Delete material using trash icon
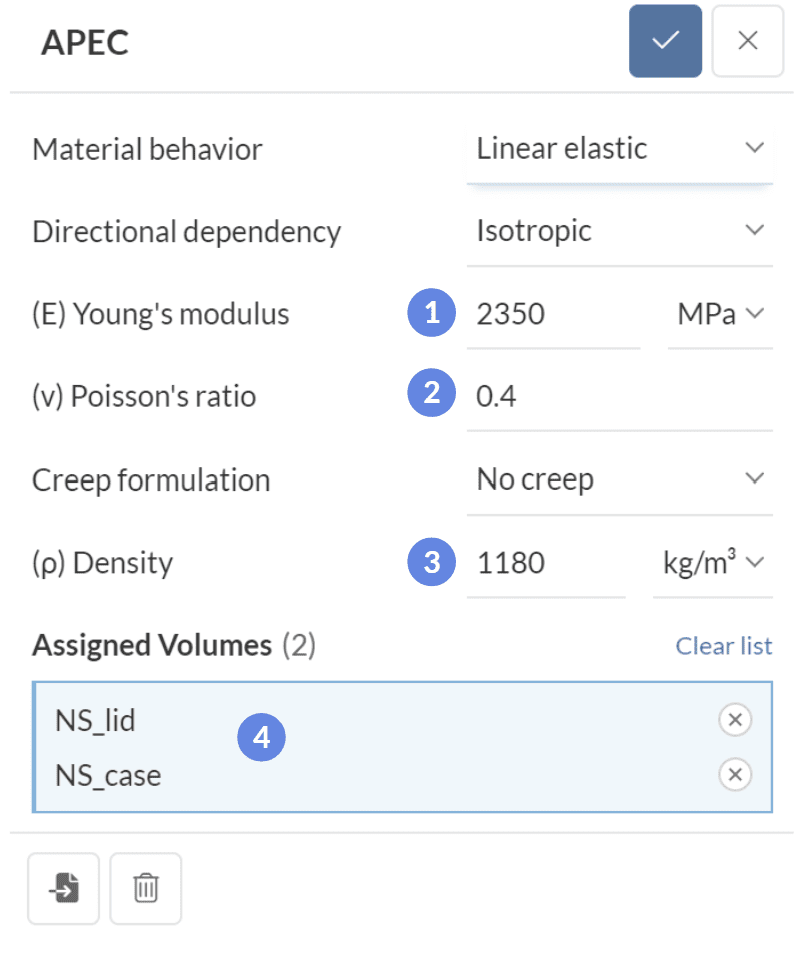Image resolution: width=808 pixels, height=960 pixels. (x=146, y=888)
